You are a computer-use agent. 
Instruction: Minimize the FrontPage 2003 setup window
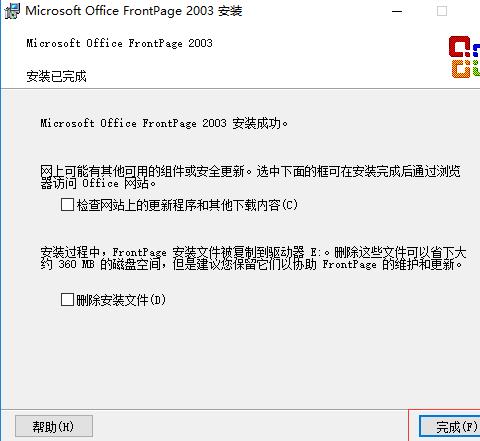397,11
